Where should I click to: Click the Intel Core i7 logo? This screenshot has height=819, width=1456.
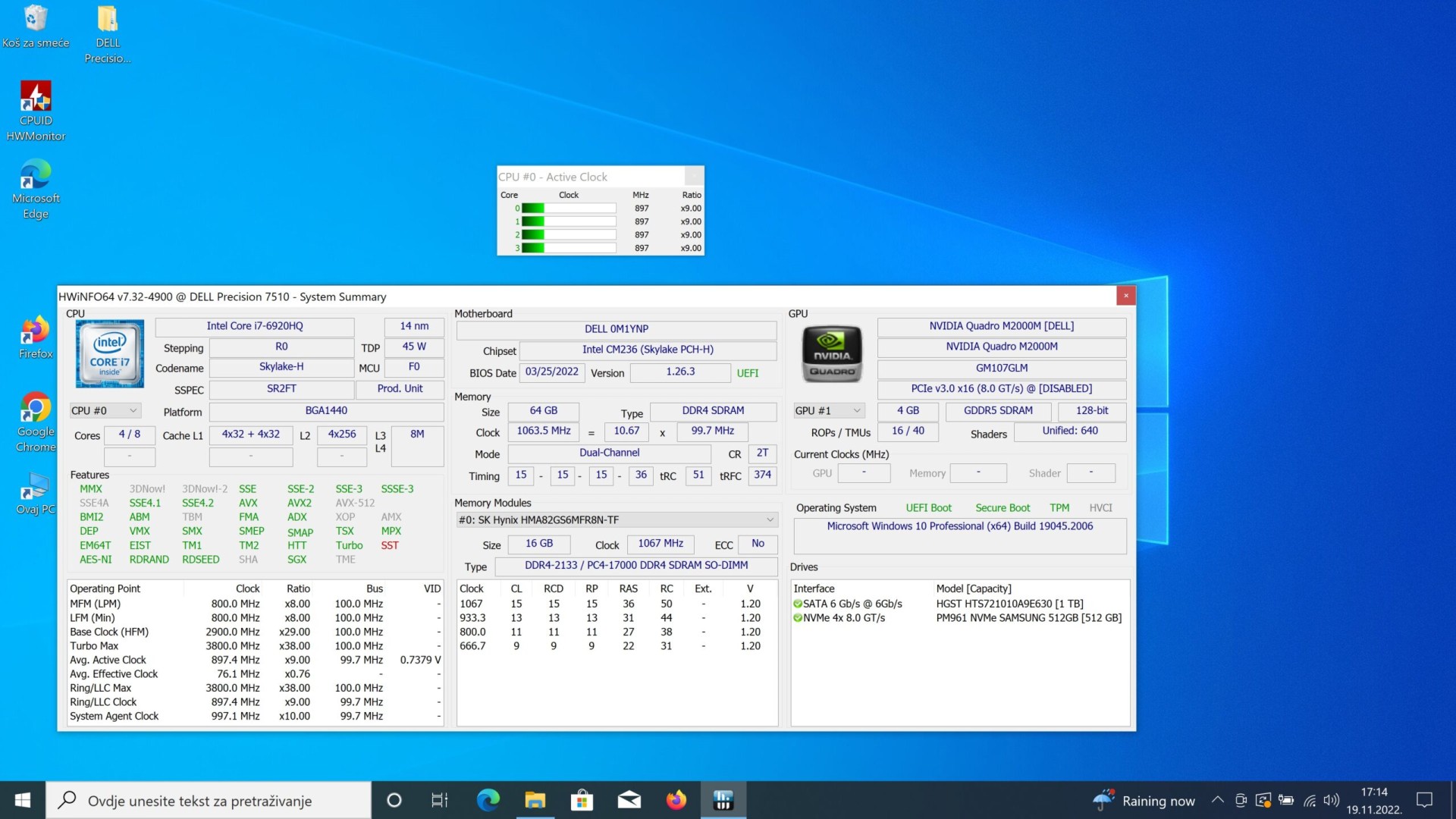click(110, 353)
